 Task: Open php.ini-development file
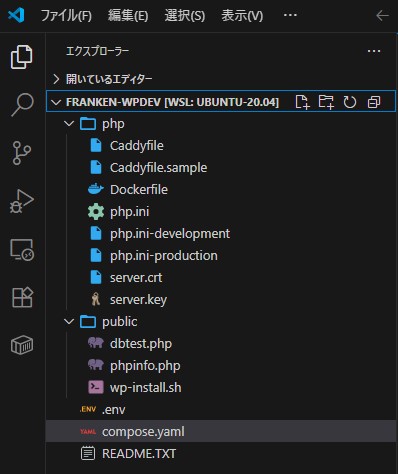pyautogui.click(x=170, y=234)
